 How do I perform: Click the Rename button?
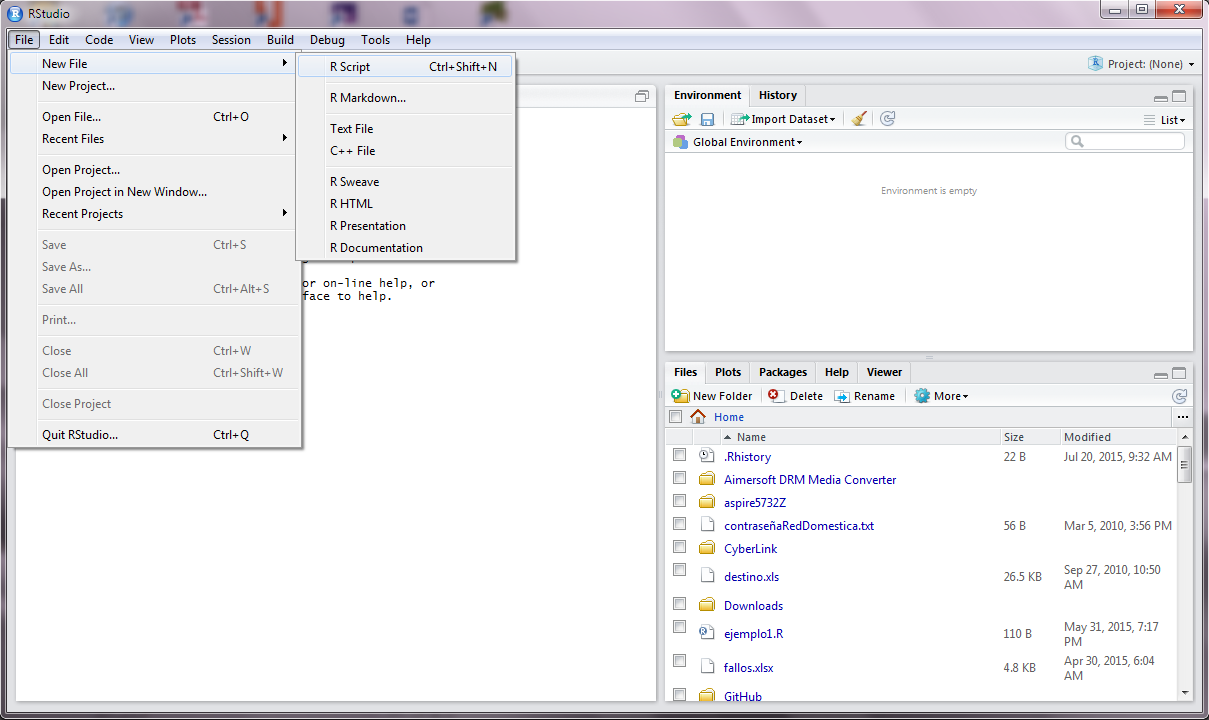(865, 396)
